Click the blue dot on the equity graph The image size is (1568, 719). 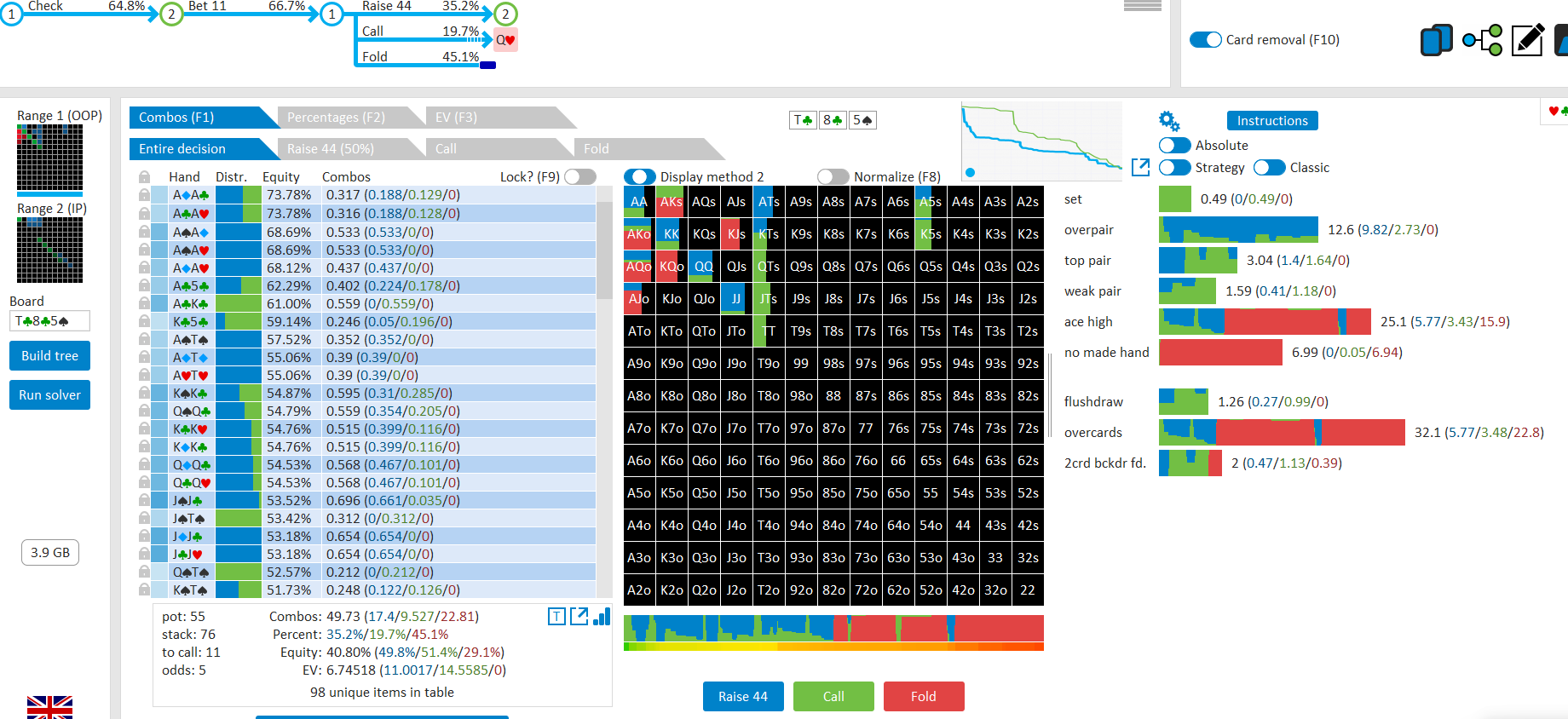(970, 172)
